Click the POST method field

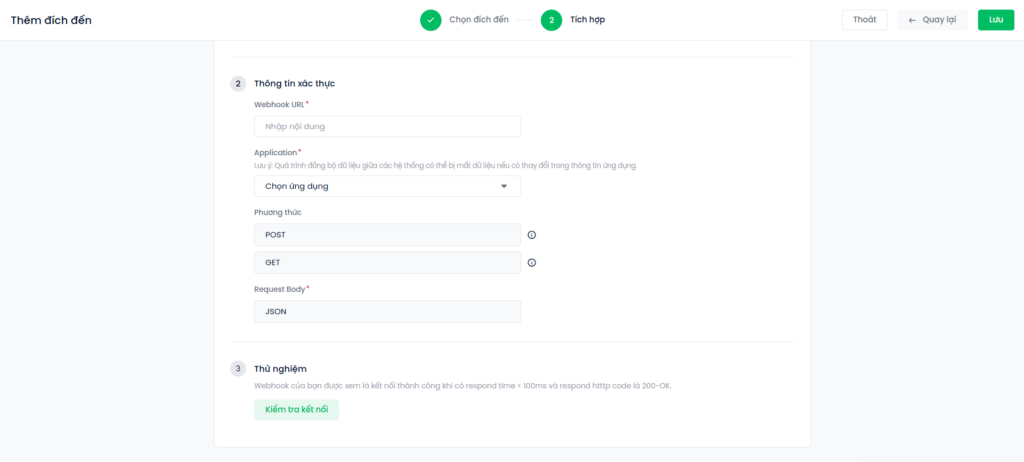[x=387, y=235]
